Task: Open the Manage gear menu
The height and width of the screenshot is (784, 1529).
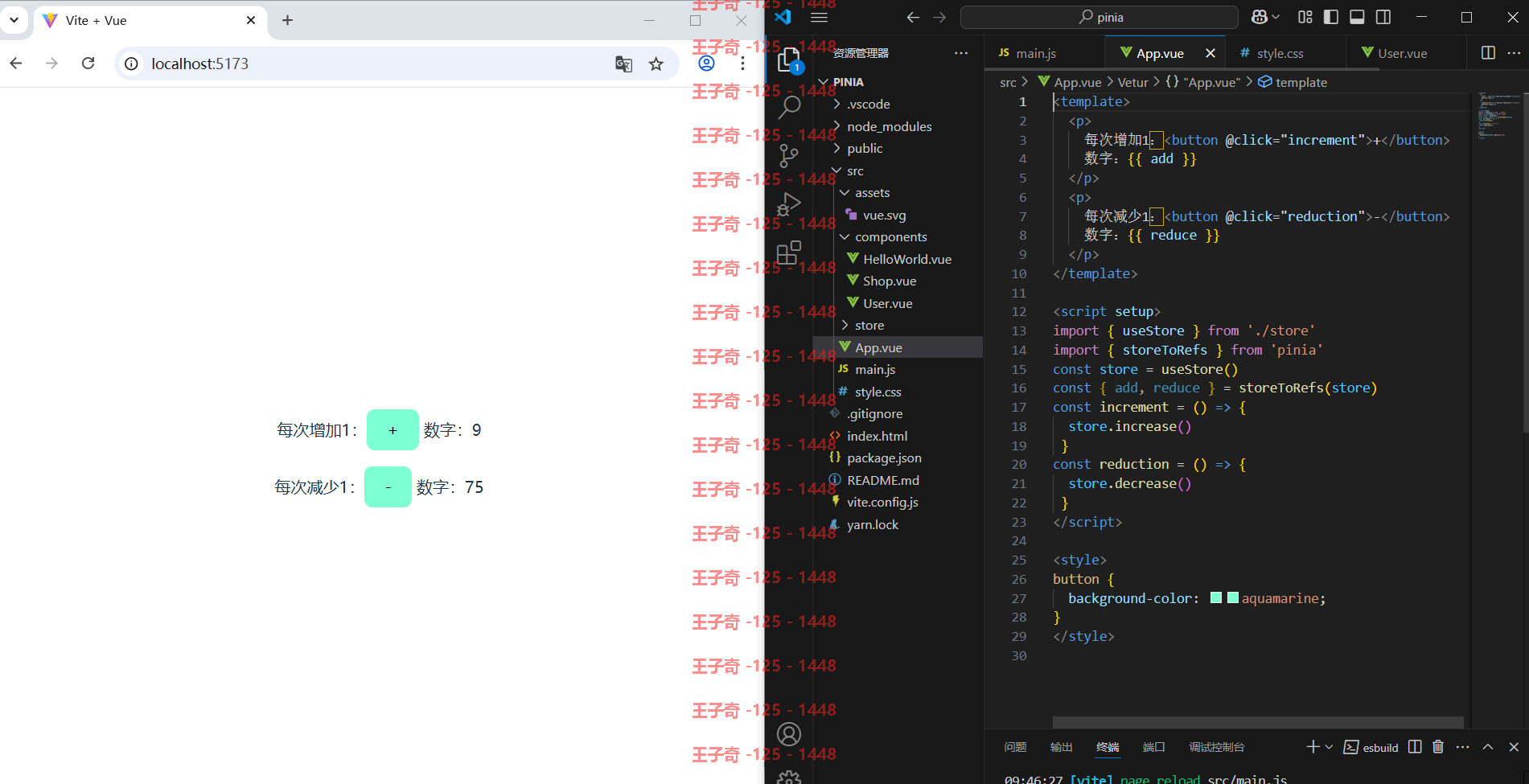Action: [789, 777]
